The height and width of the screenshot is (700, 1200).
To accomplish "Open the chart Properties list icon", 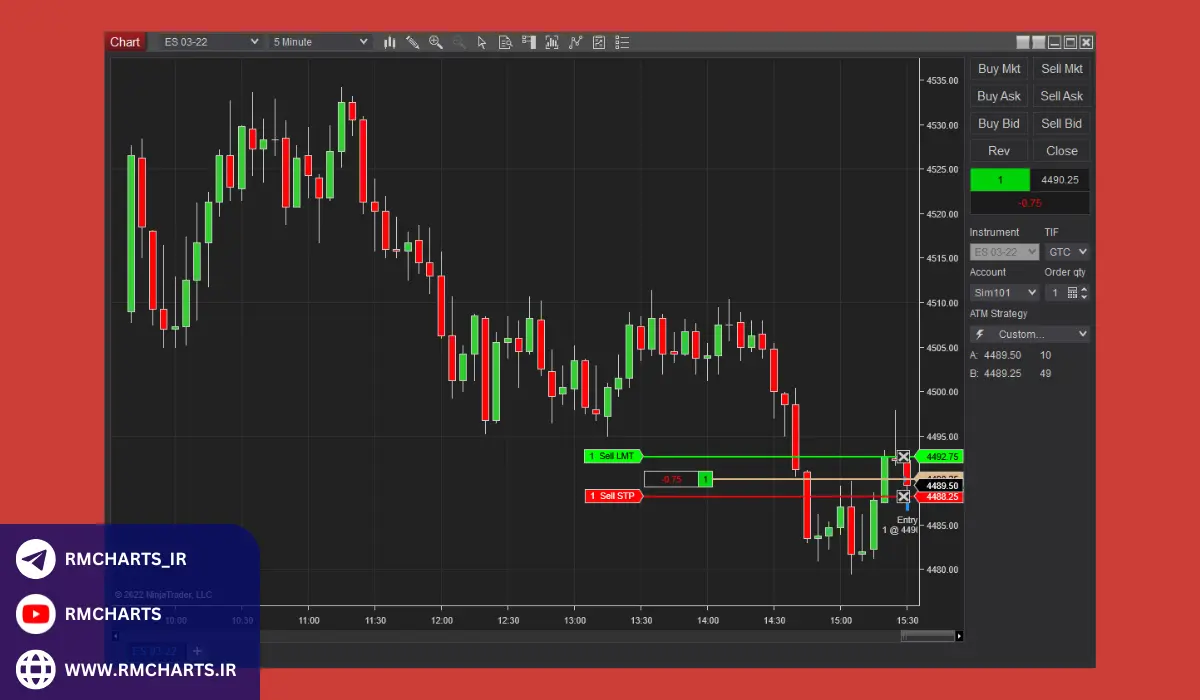I will click(622, 42).
